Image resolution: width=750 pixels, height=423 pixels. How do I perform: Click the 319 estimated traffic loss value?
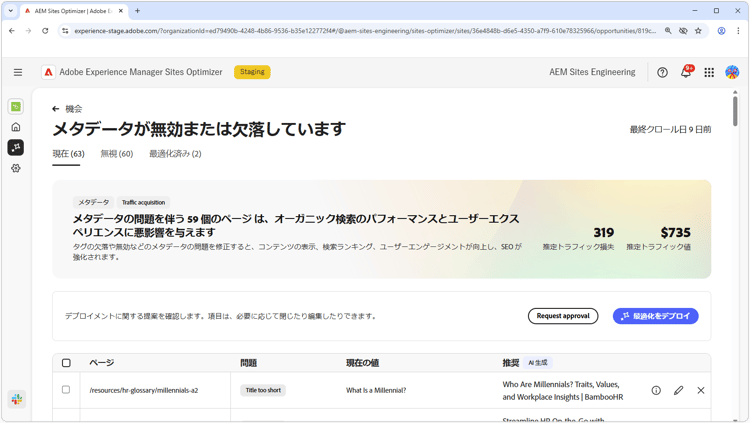tap(604, 233)
